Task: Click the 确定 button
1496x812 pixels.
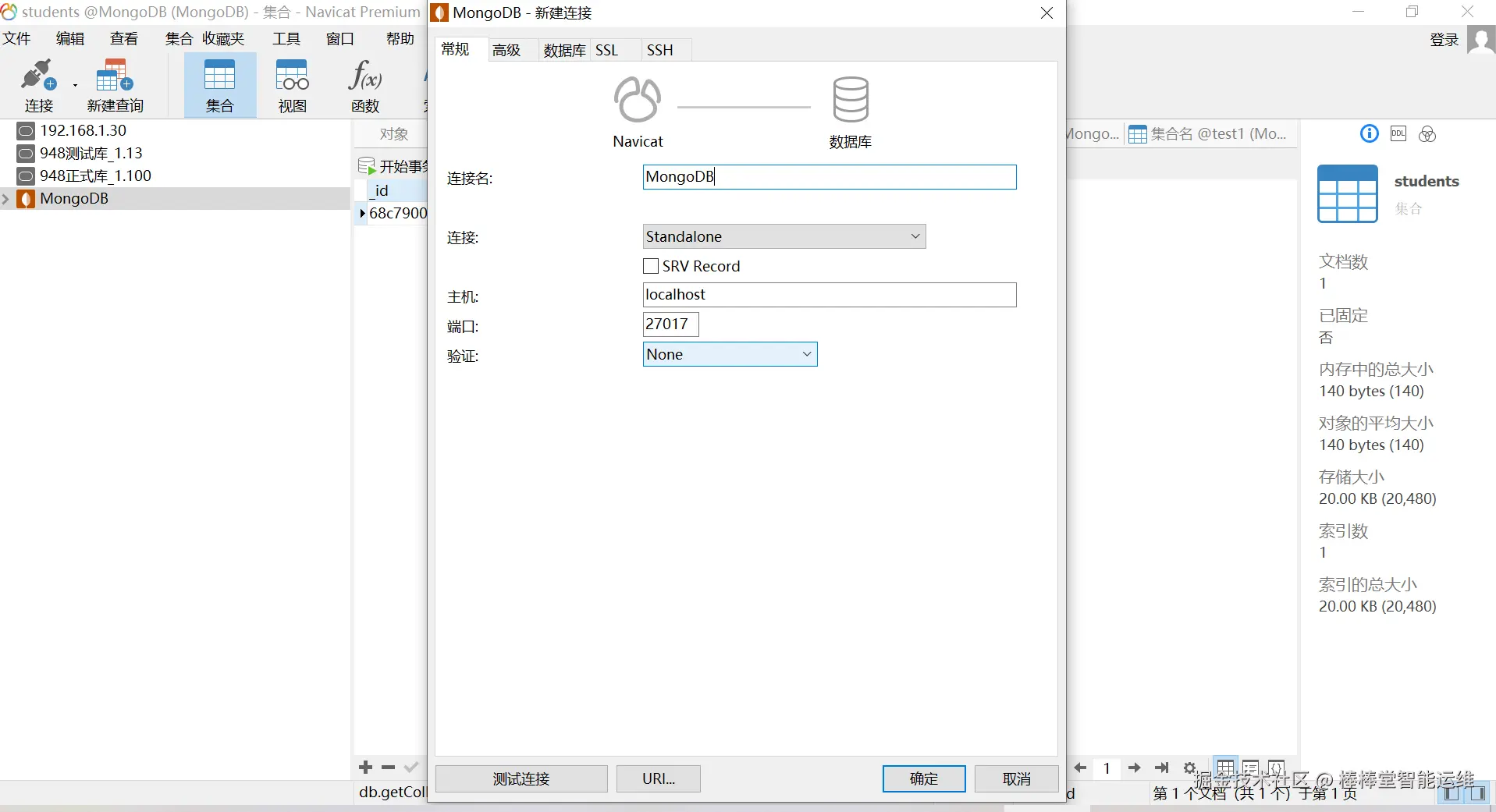Action: [924, 778]
